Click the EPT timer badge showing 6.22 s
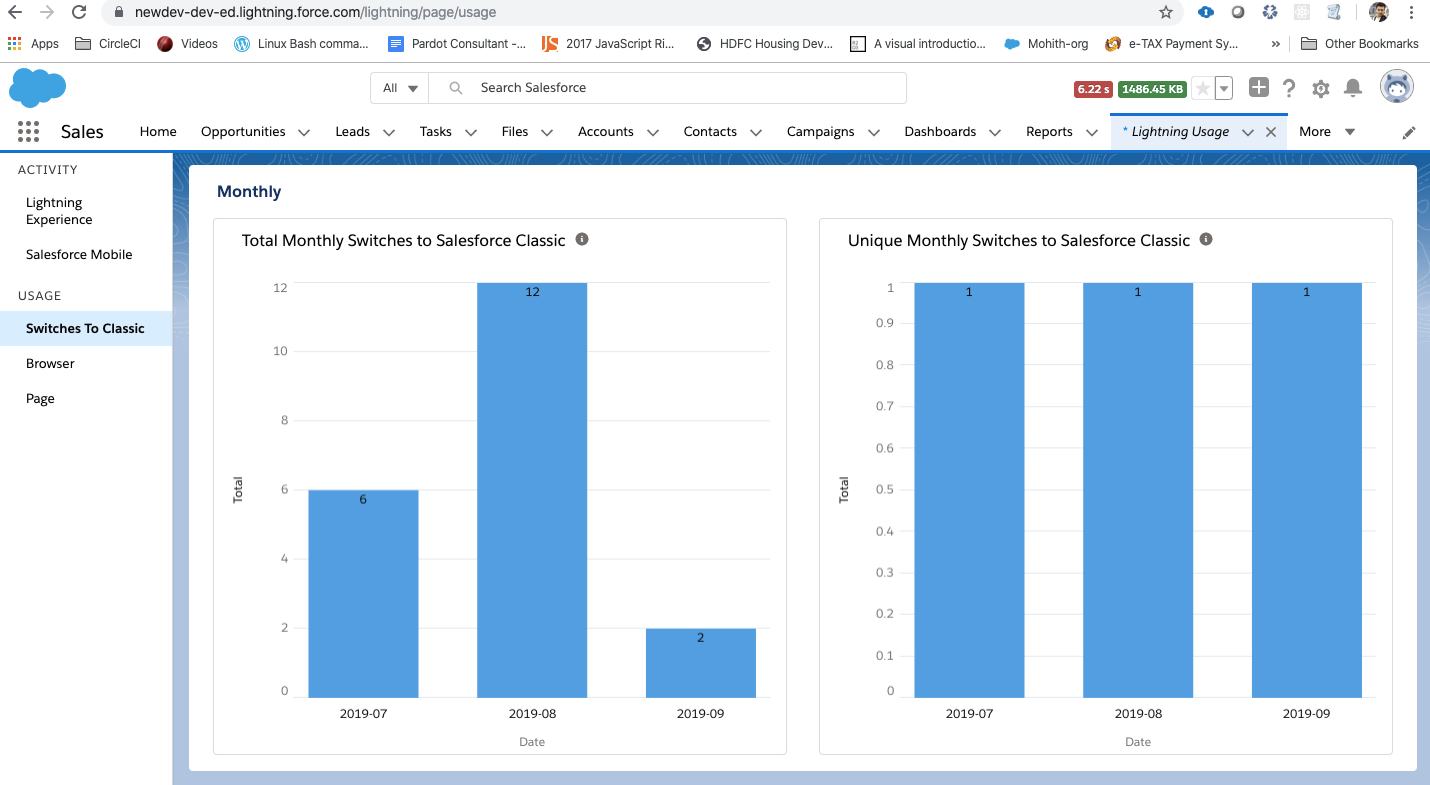The height and width of the screenshot is (785, 1430). tap(1093, 88)
